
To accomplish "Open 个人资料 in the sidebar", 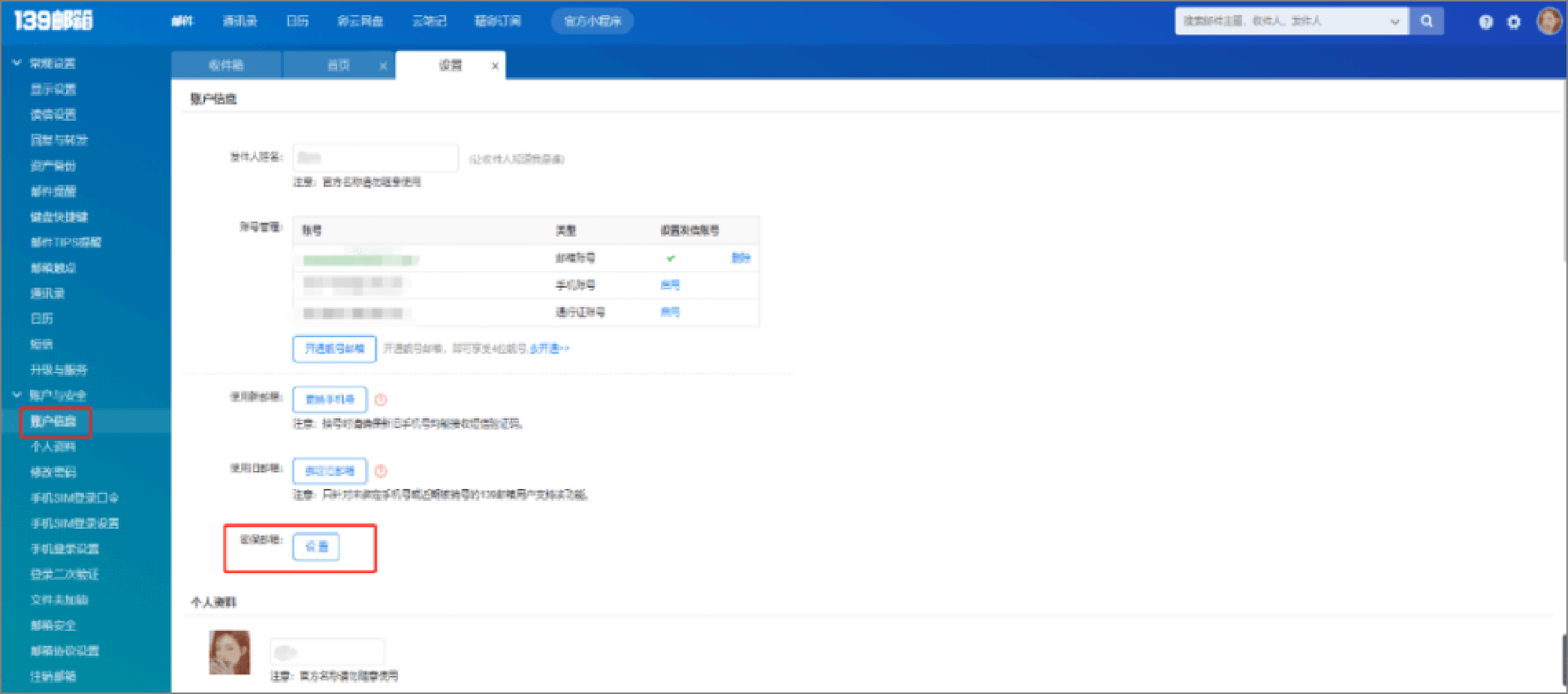I will pyautogui.click(x=53, y=447).
